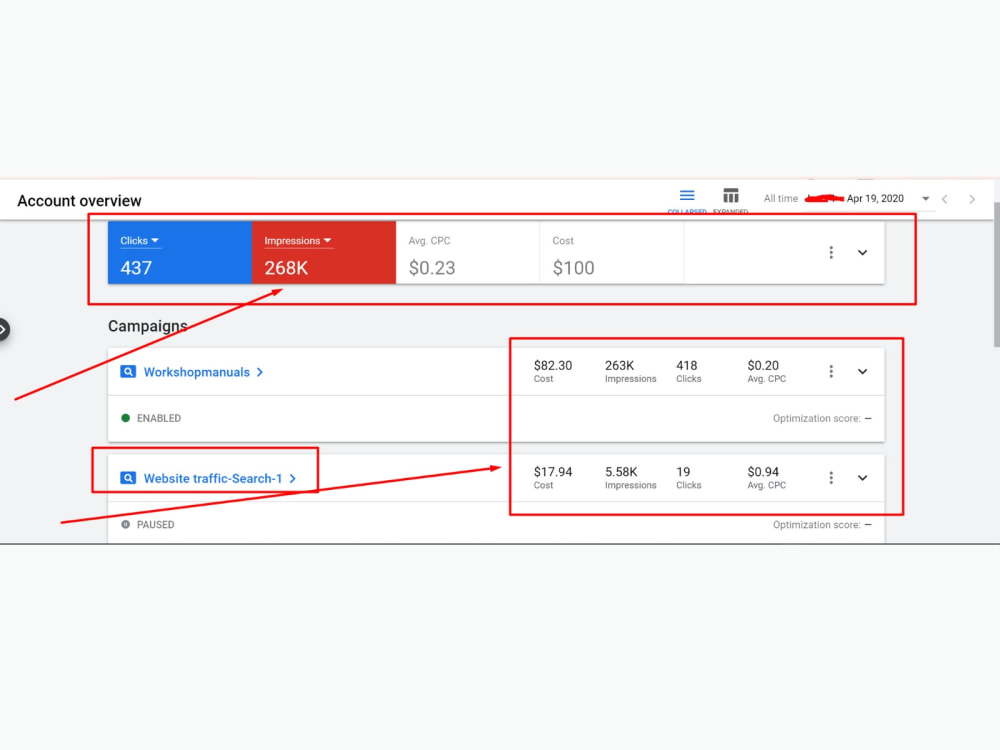Click the 263K Impressions value
Screen dimensions: 1000x750
pyautogui.click(x=619, y=365)
